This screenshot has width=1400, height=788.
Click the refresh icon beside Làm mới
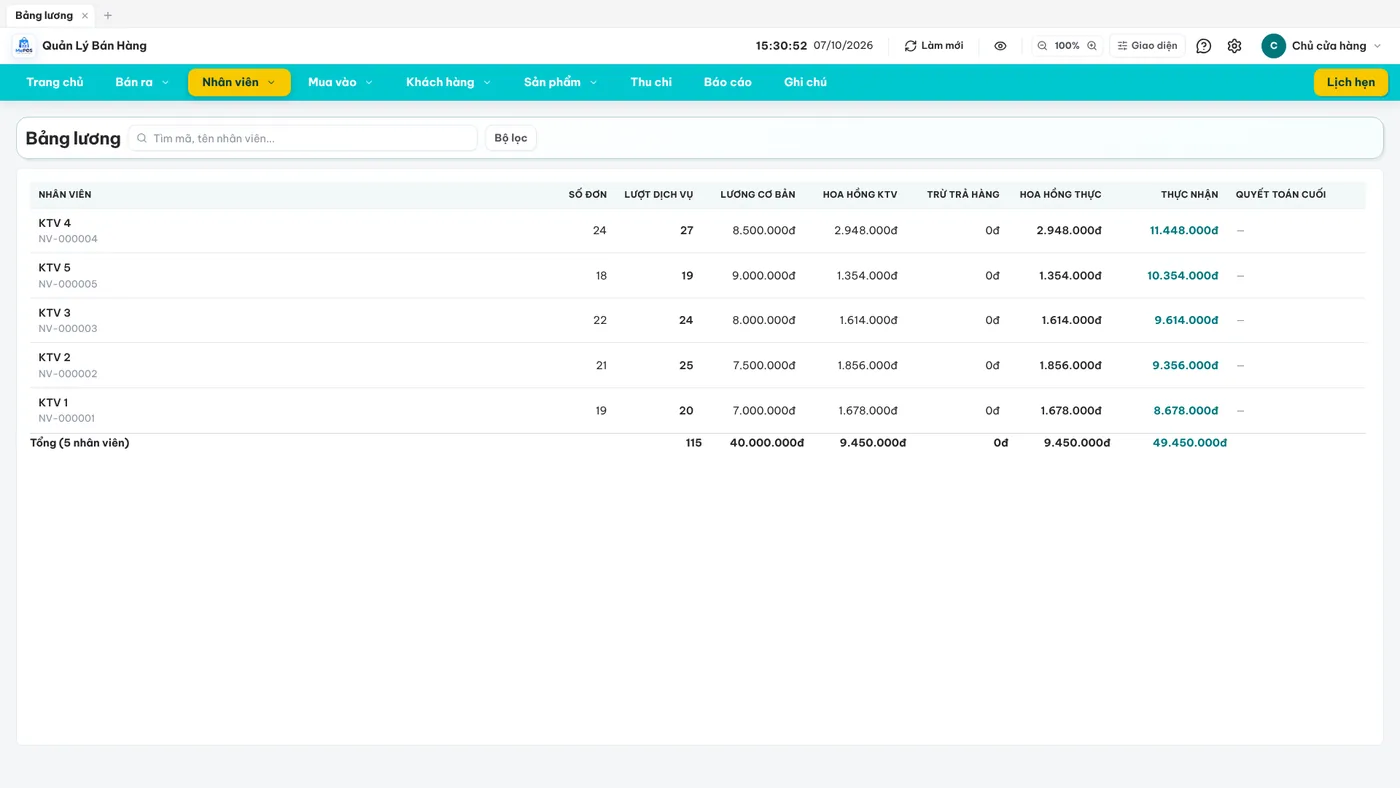point(910,46)
